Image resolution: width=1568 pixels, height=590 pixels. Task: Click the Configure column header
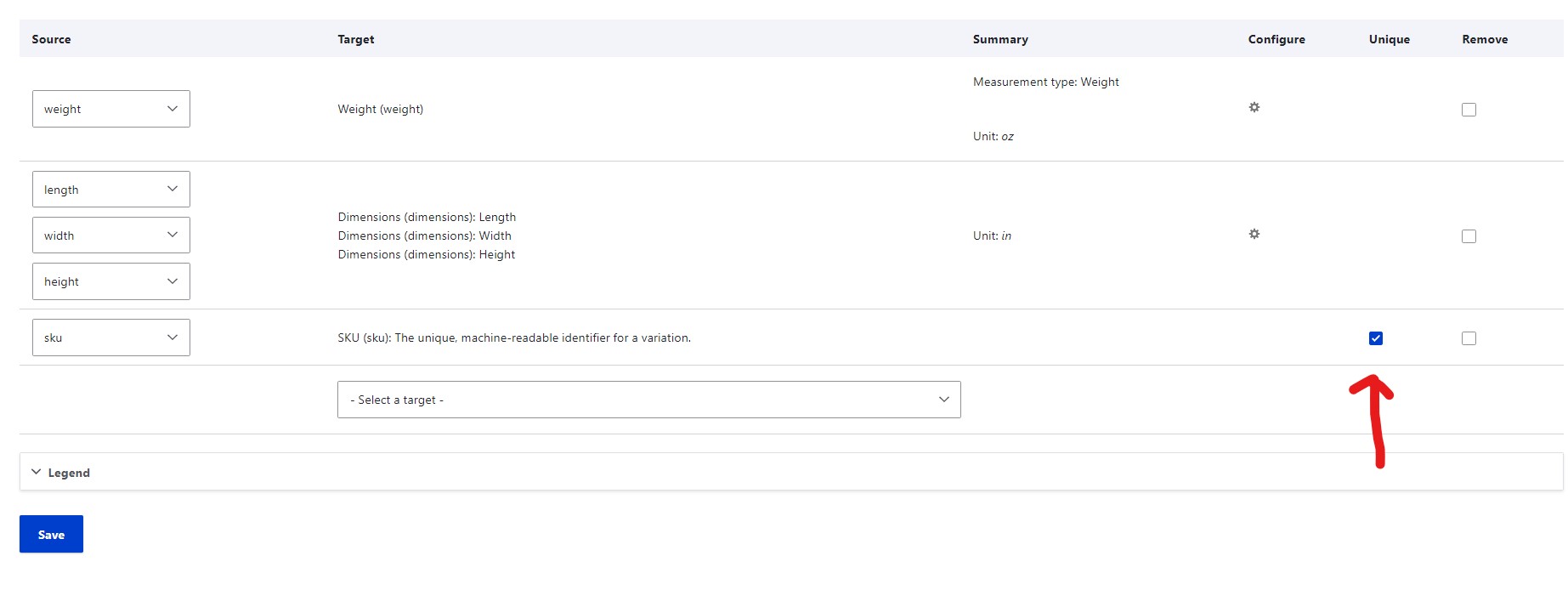pos(1276,39)
